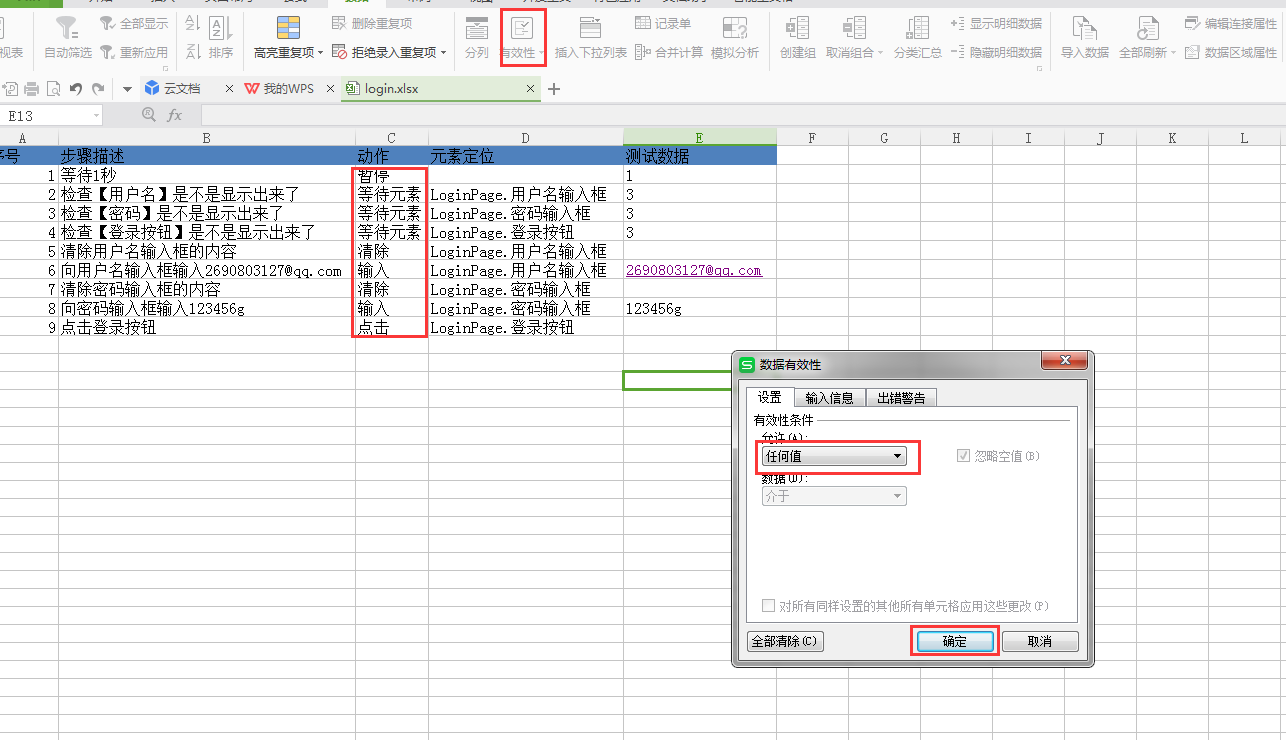Screen dimensions: 1286x740
Task: Select cell containing 等待1秒
Action: 207,175
